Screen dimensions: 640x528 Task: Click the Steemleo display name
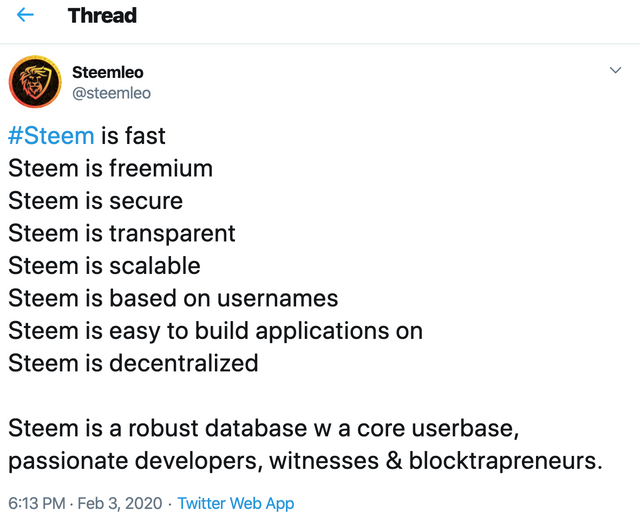pos(108,73)
